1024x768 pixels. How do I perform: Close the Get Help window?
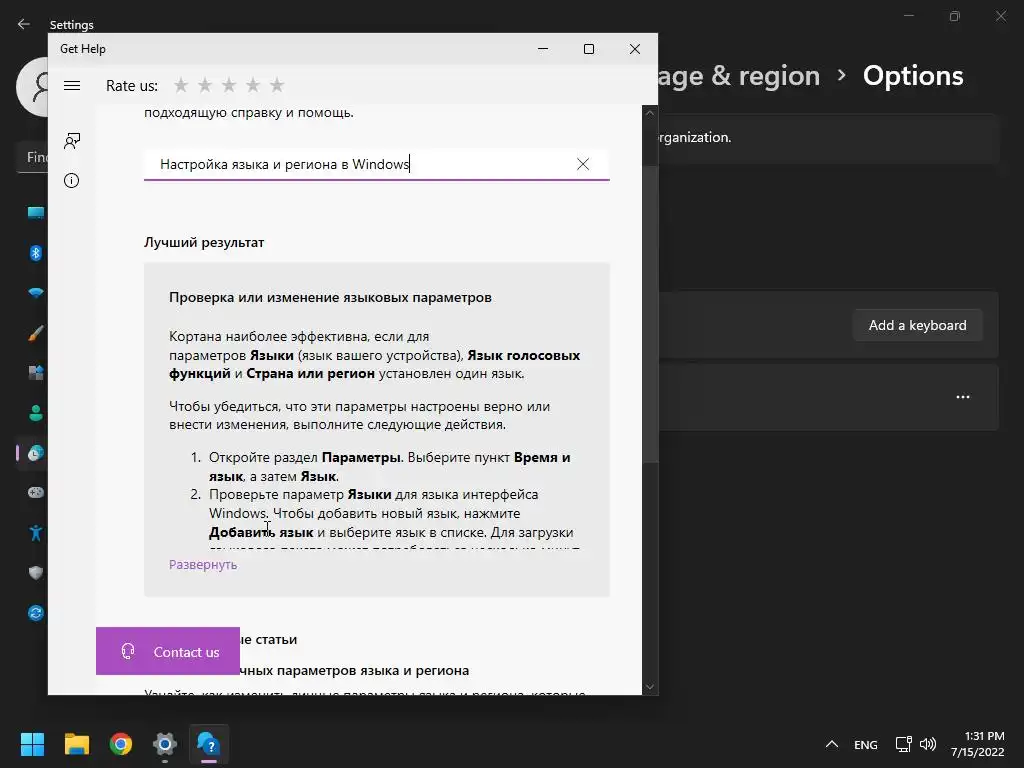click(635, 49)
